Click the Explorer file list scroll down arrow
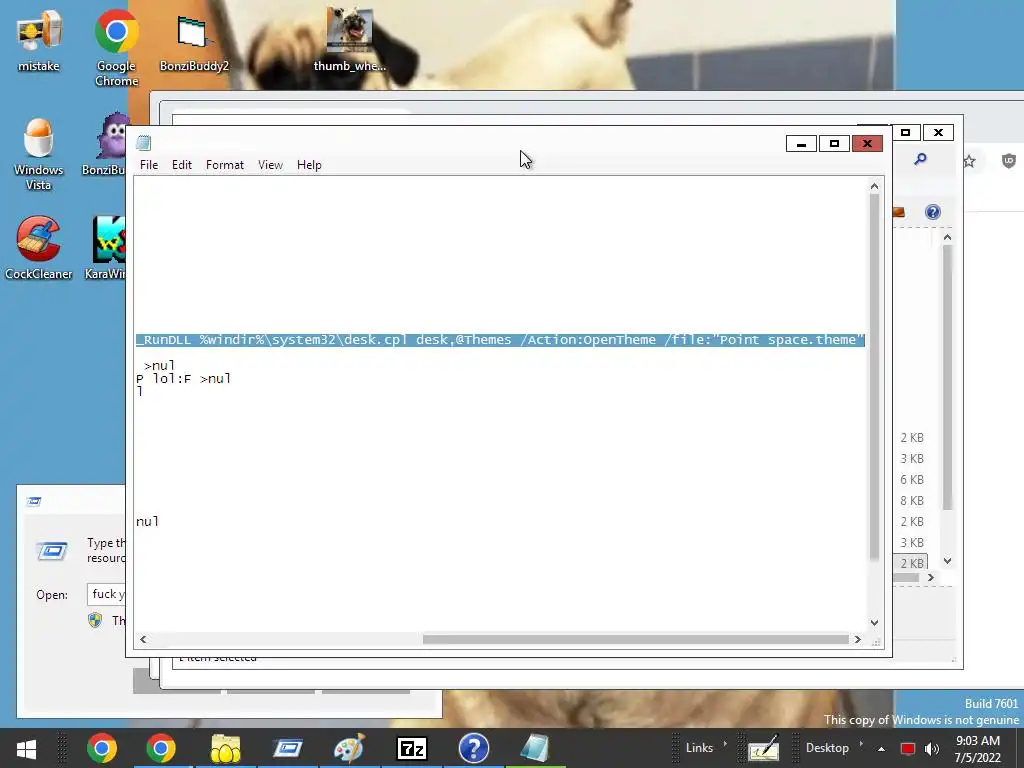This screenshot has width=1024, height=768. 948,561
